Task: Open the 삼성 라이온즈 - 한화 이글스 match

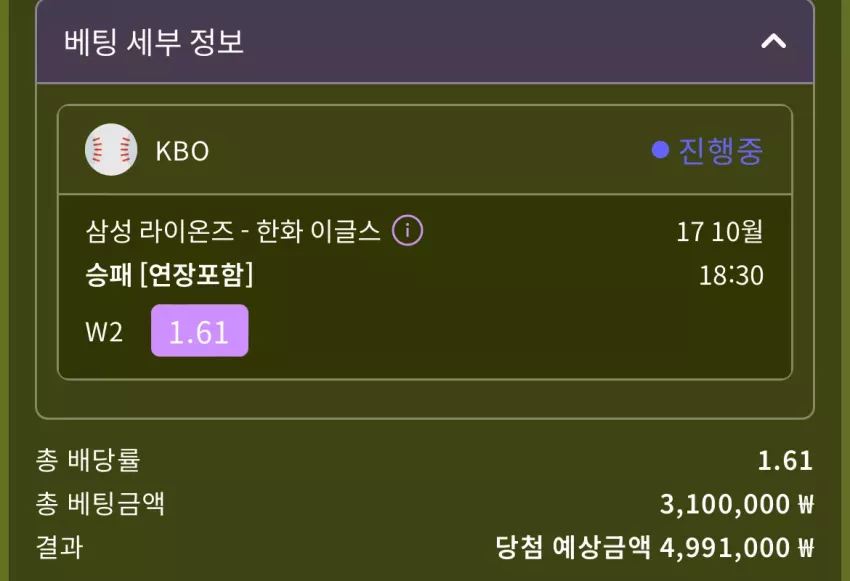Action: [x=233, y=231]
